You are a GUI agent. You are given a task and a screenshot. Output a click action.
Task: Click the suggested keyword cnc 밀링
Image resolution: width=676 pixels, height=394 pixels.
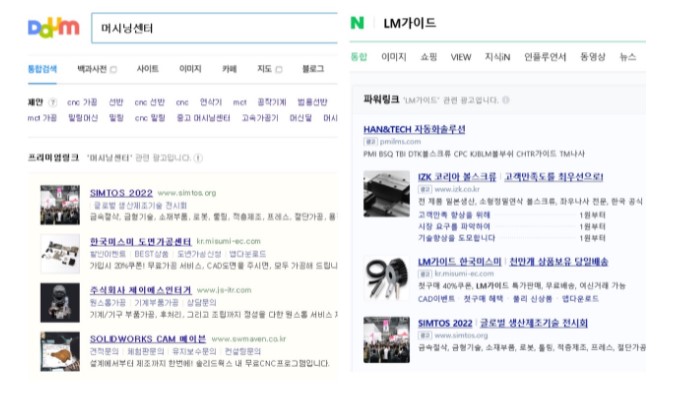(x=150, y=118)
